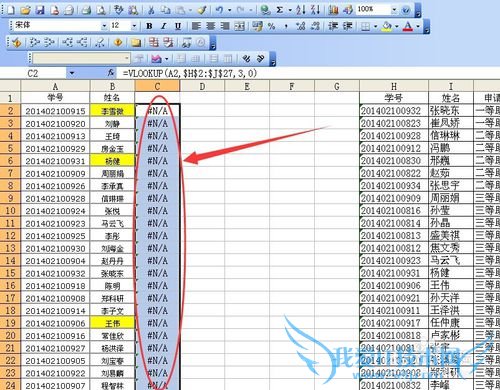Open the fill color picker arrow
Screen dimensions: 500x390
[396, 26]
